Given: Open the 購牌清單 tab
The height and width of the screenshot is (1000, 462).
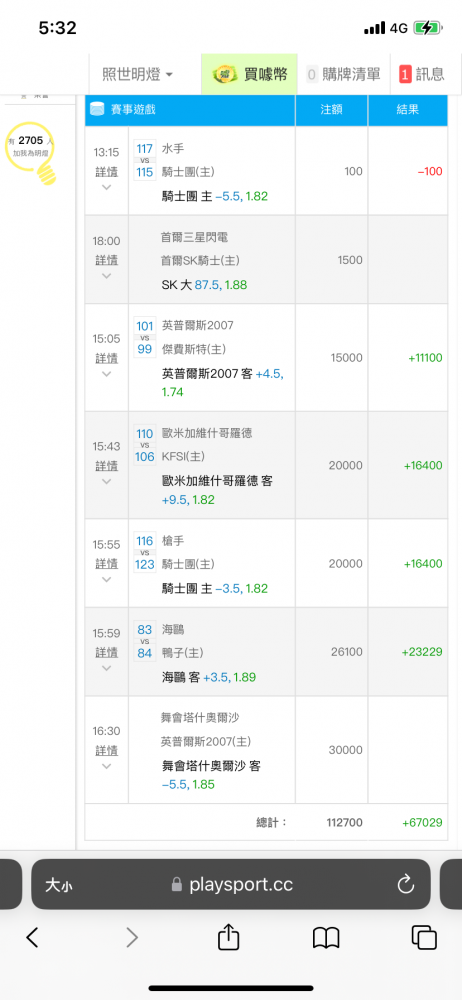Looking at the screenshot, I should [x=343, y=74].
